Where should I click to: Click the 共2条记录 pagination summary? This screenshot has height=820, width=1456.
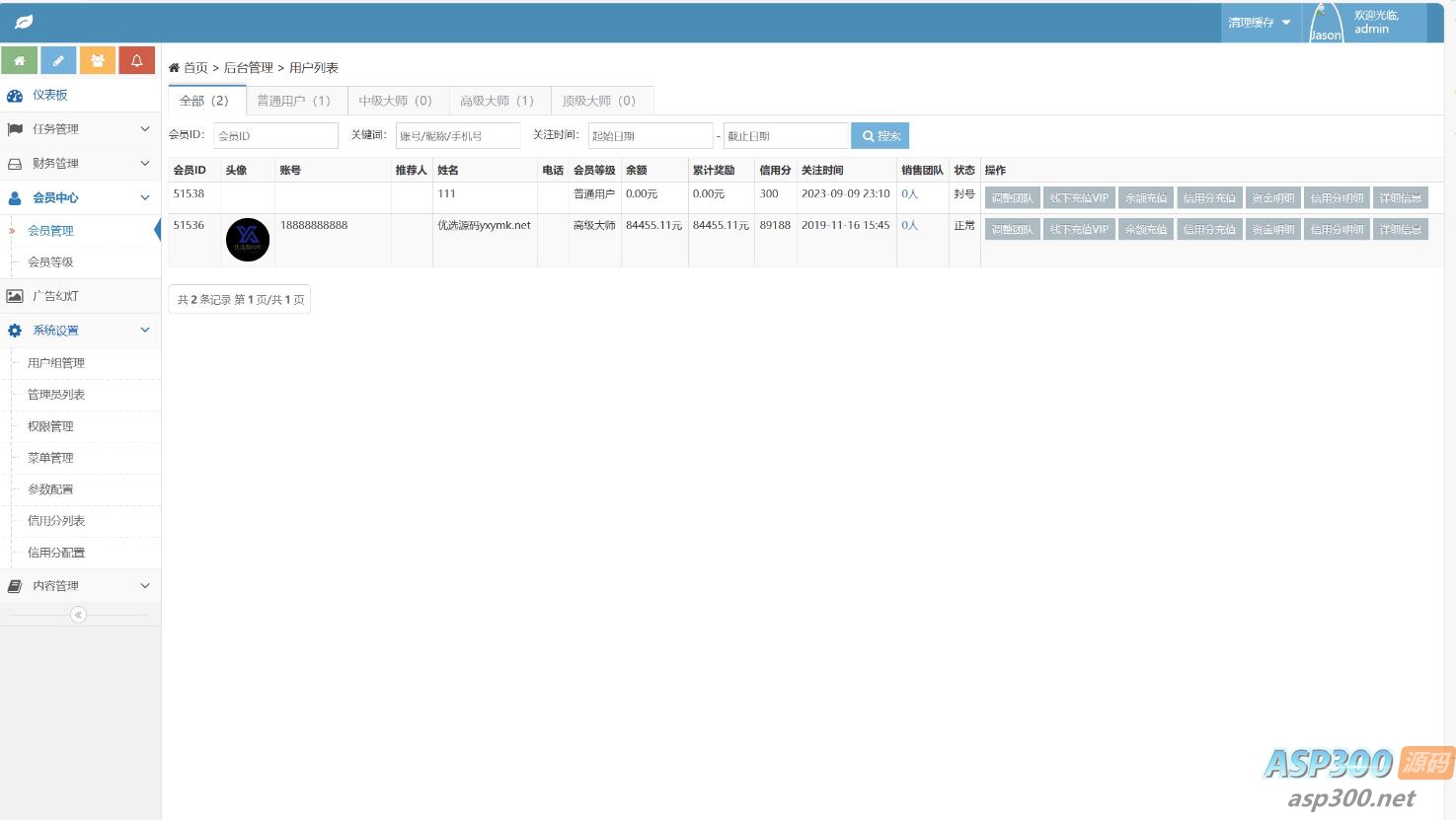coord(240,300)
